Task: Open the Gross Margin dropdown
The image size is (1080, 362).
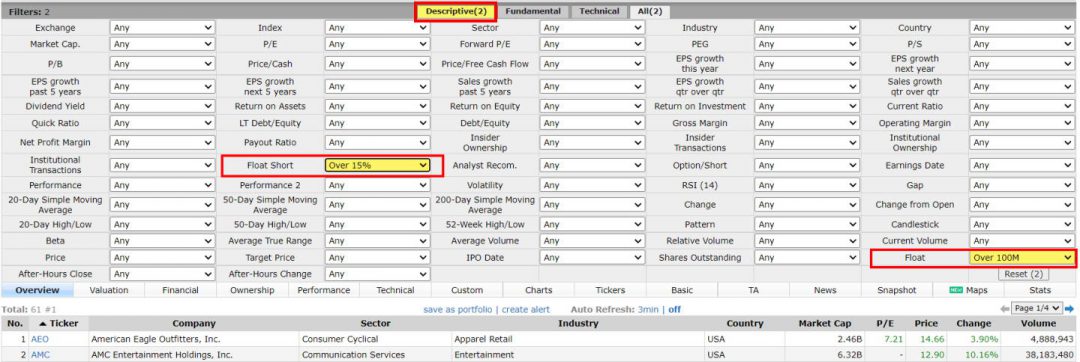Action: point(807,123)
